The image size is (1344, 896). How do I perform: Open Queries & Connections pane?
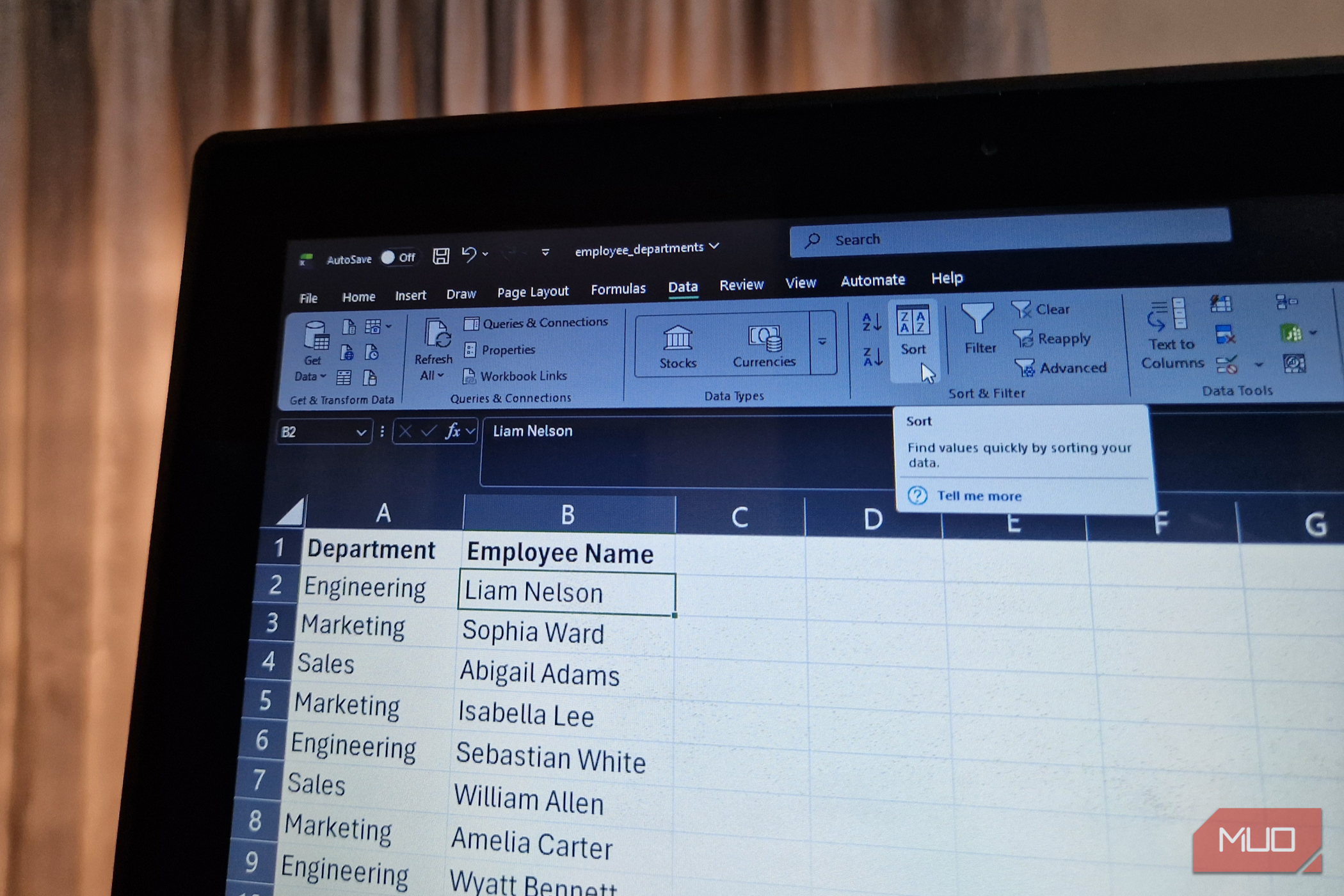click(x=536, y=323)
